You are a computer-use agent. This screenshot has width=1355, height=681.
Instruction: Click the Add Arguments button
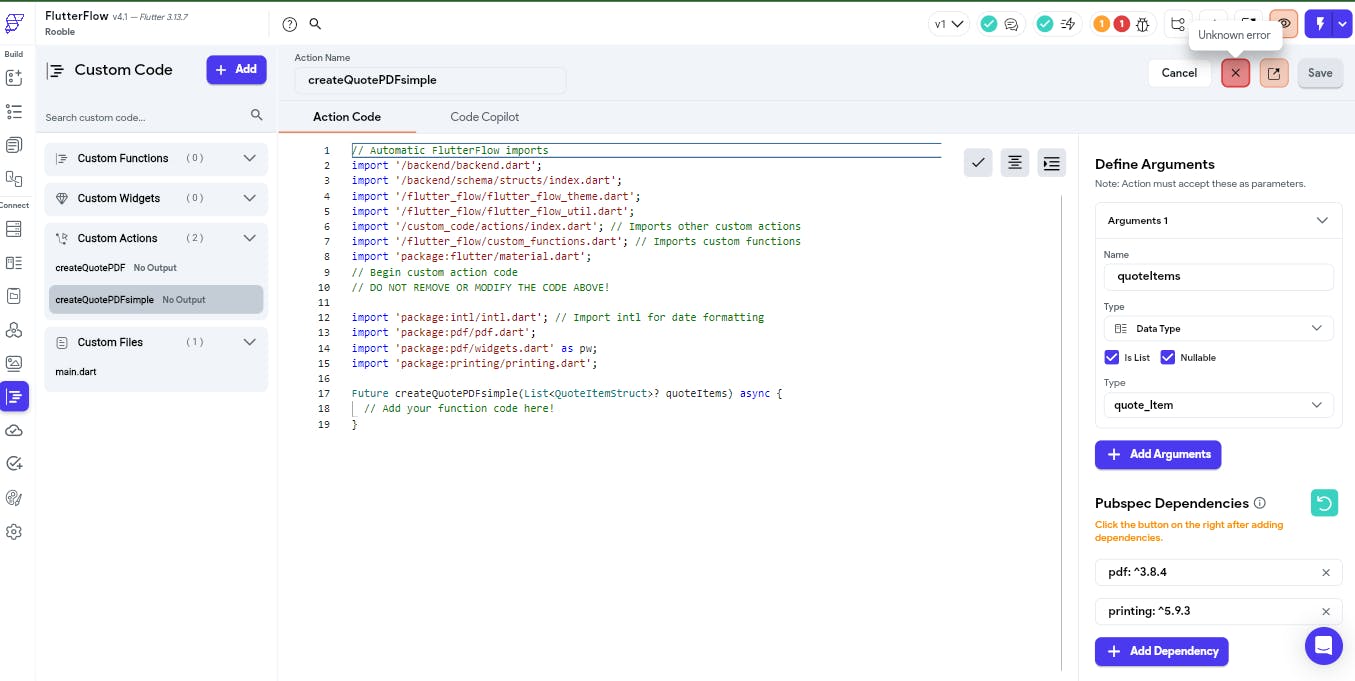coord(1157,454)
